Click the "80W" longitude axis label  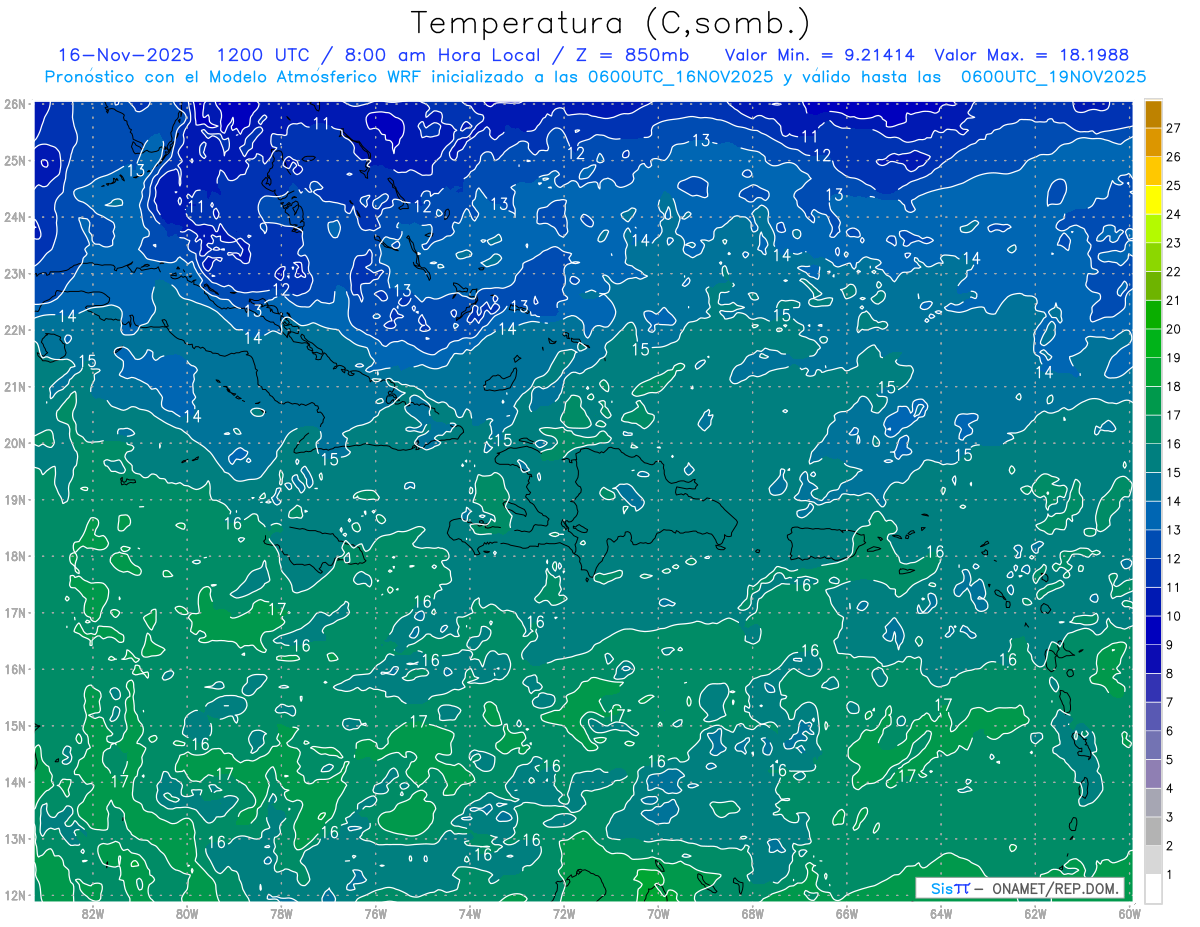pos(186,913)
